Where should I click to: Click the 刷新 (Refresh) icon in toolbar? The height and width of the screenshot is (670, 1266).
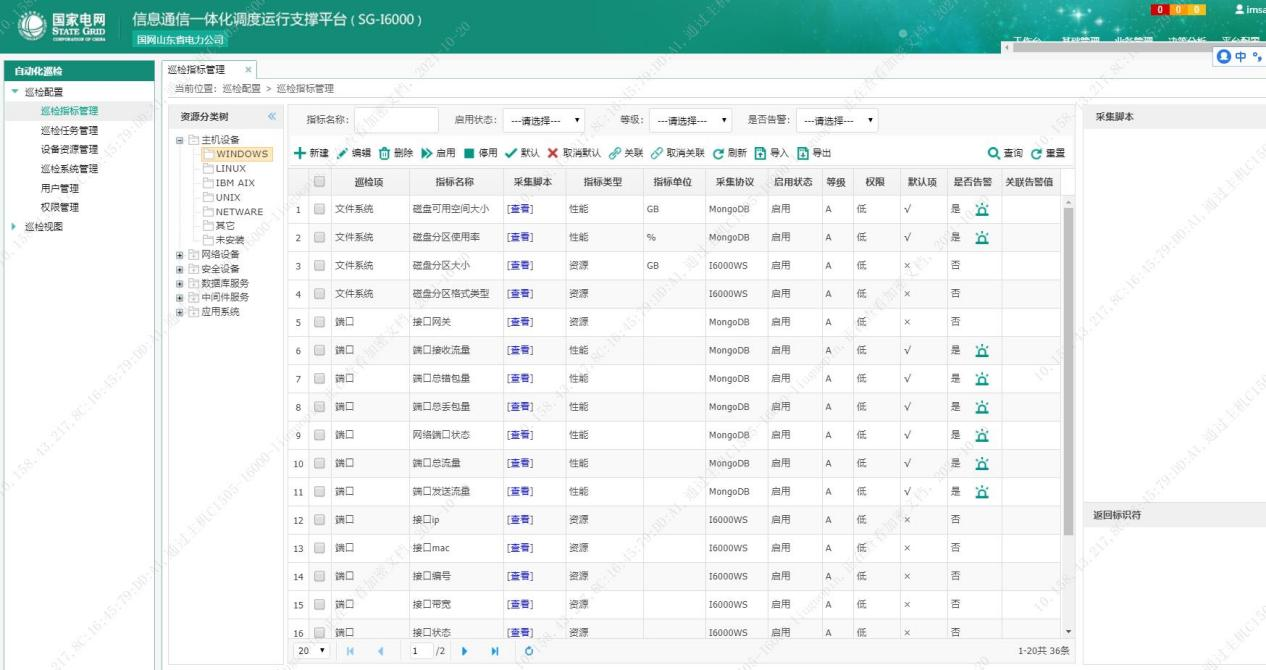tap(718, 153)
